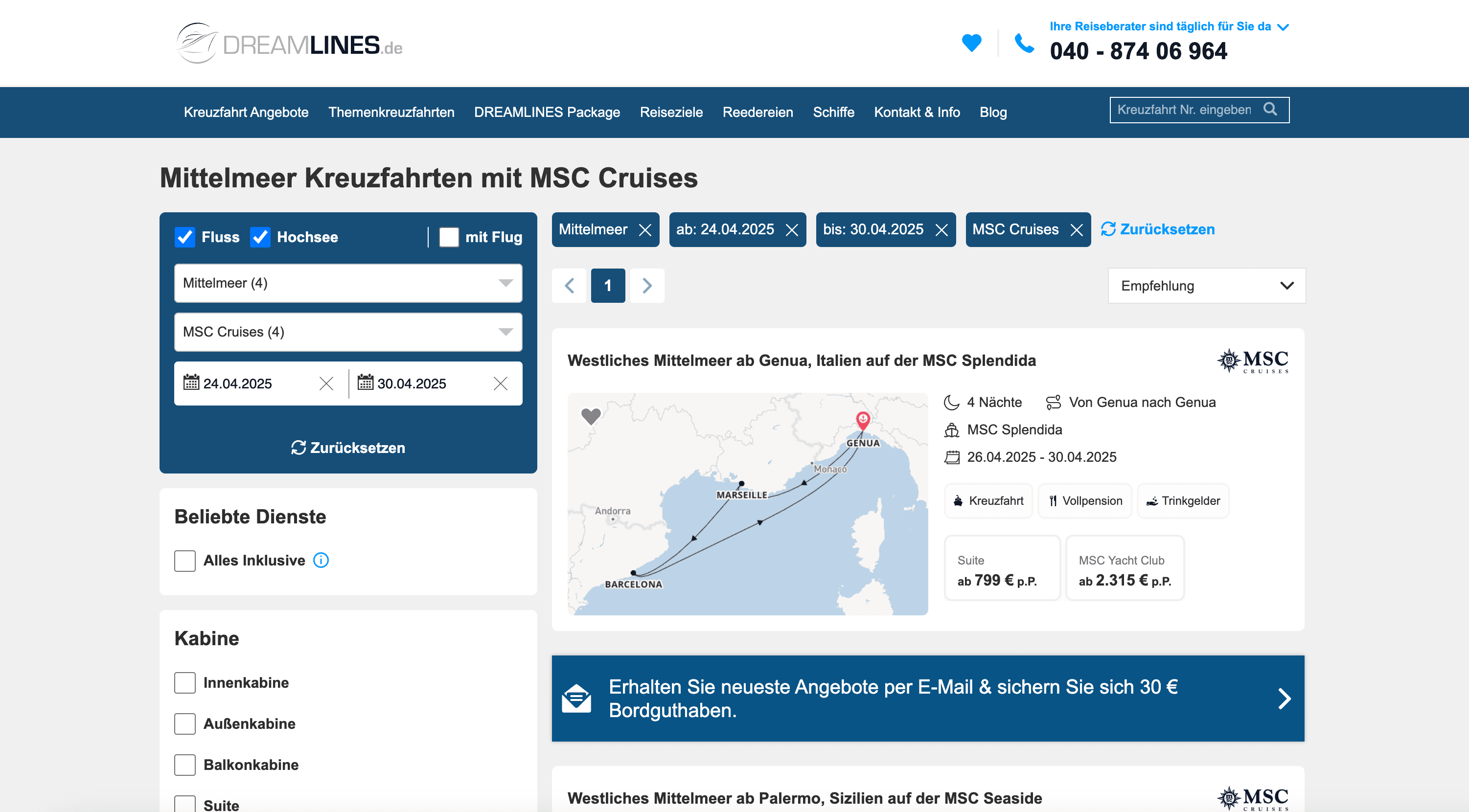Clear the 24.04.2025 start date
The height and width of the screenshot is (812, 1469).
[x=326, y=384]
